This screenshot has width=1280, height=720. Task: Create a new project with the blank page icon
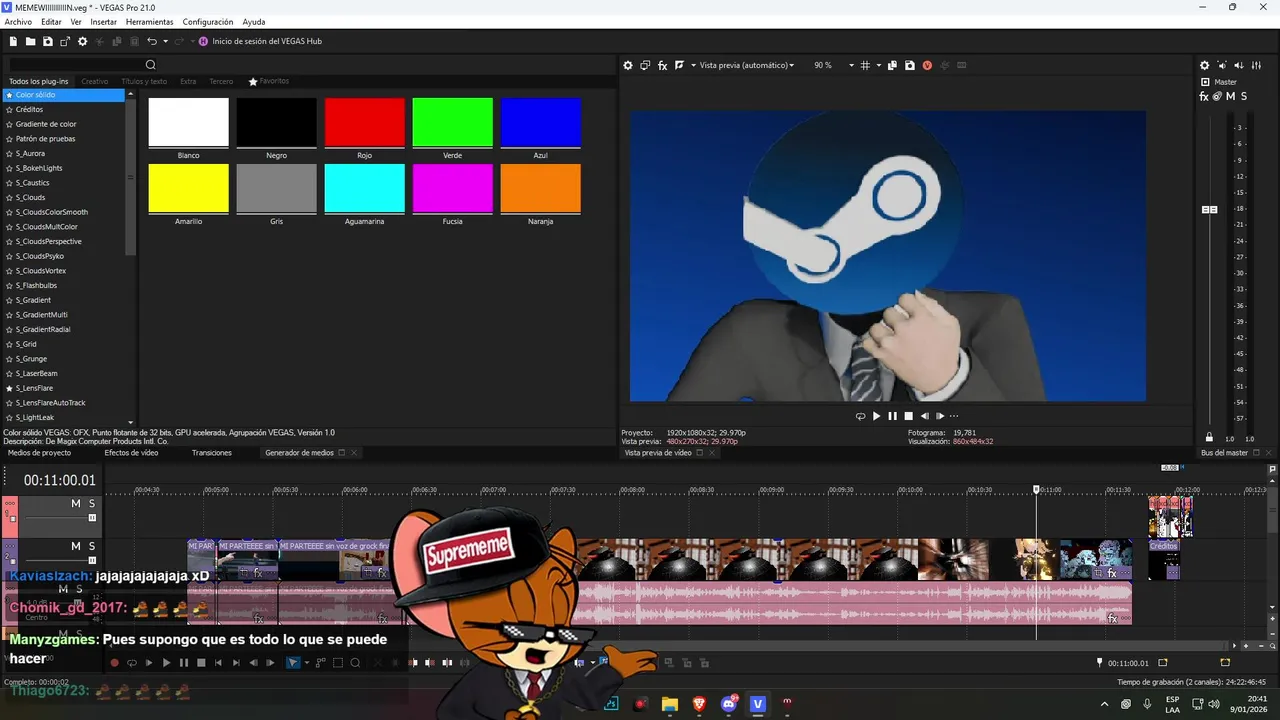coord(14,41)
